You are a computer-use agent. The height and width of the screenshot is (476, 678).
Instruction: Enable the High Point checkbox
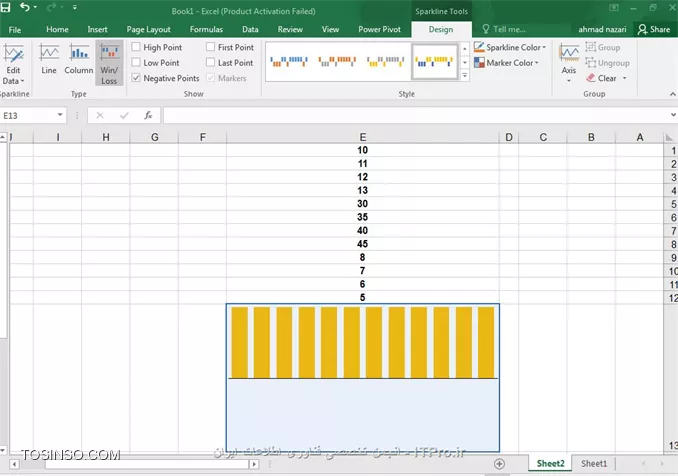tap(136, 48)
